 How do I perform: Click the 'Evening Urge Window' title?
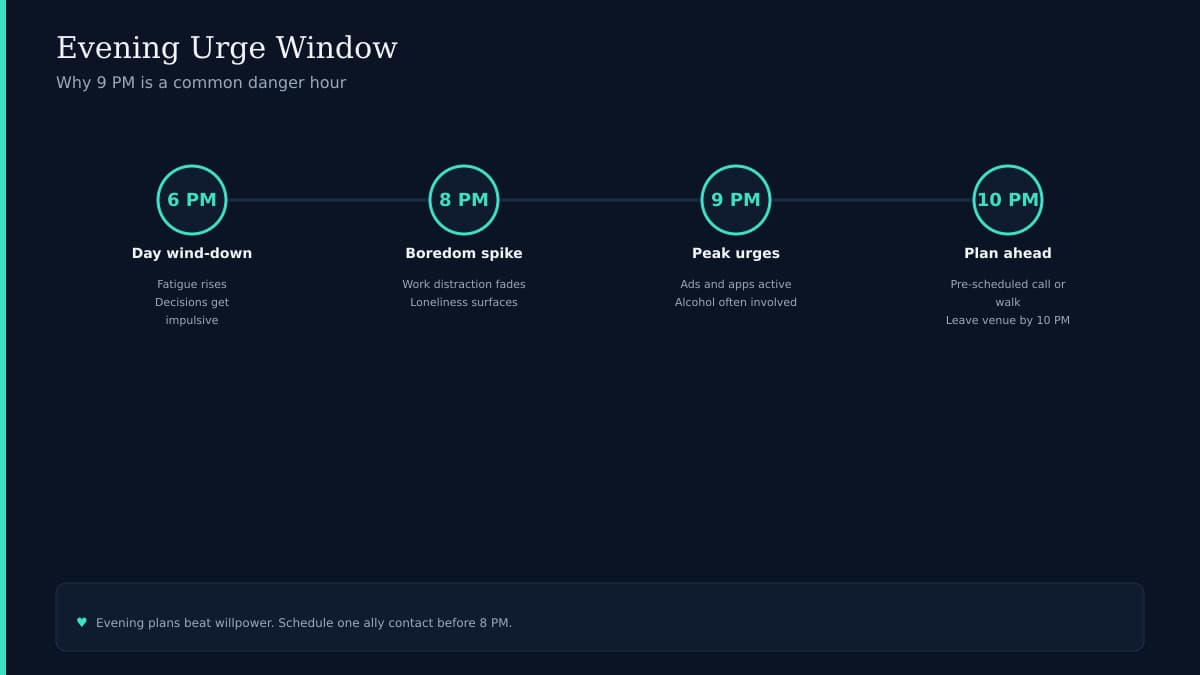227,48
